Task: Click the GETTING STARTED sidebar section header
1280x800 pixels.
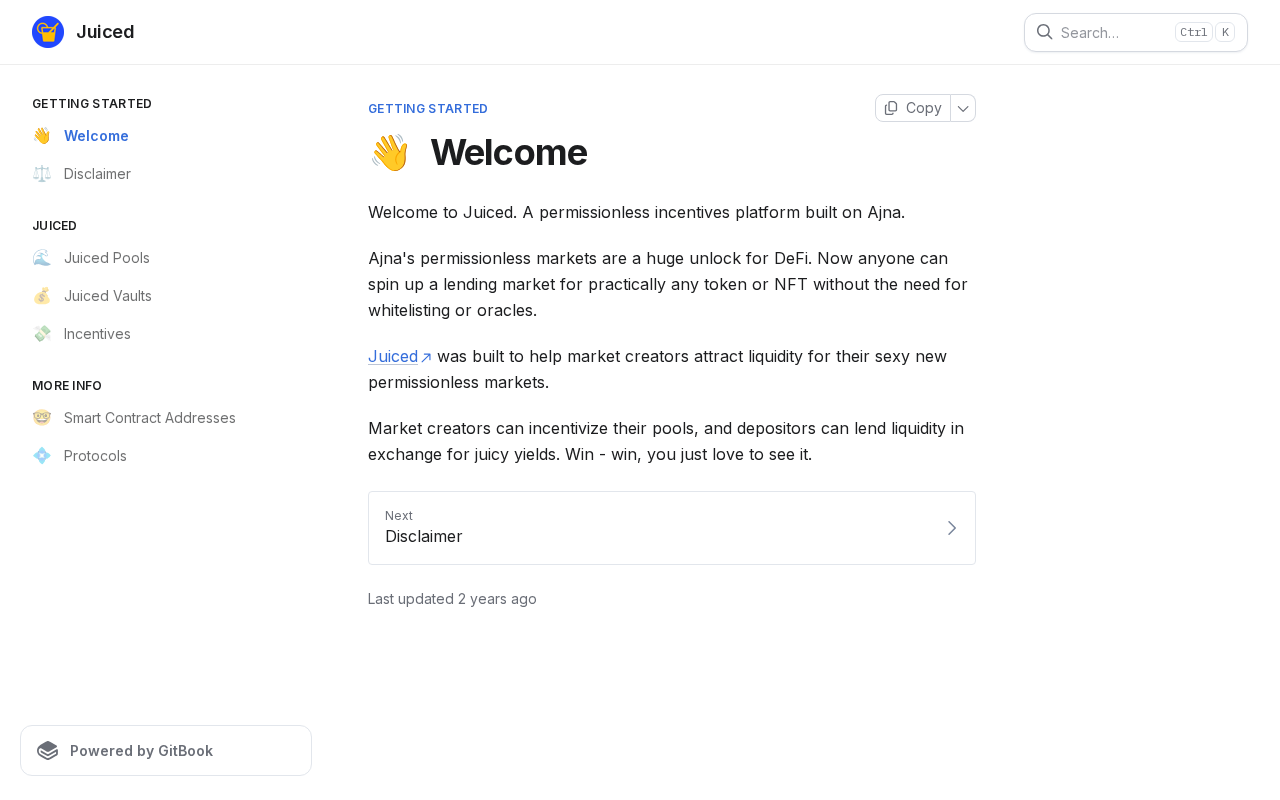Action: pos(92,104)
